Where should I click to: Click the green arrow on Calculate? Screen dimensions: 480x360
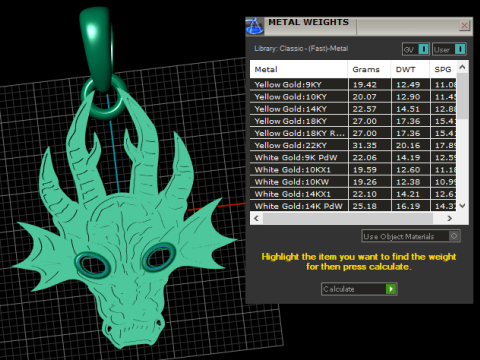coord(391,289)
